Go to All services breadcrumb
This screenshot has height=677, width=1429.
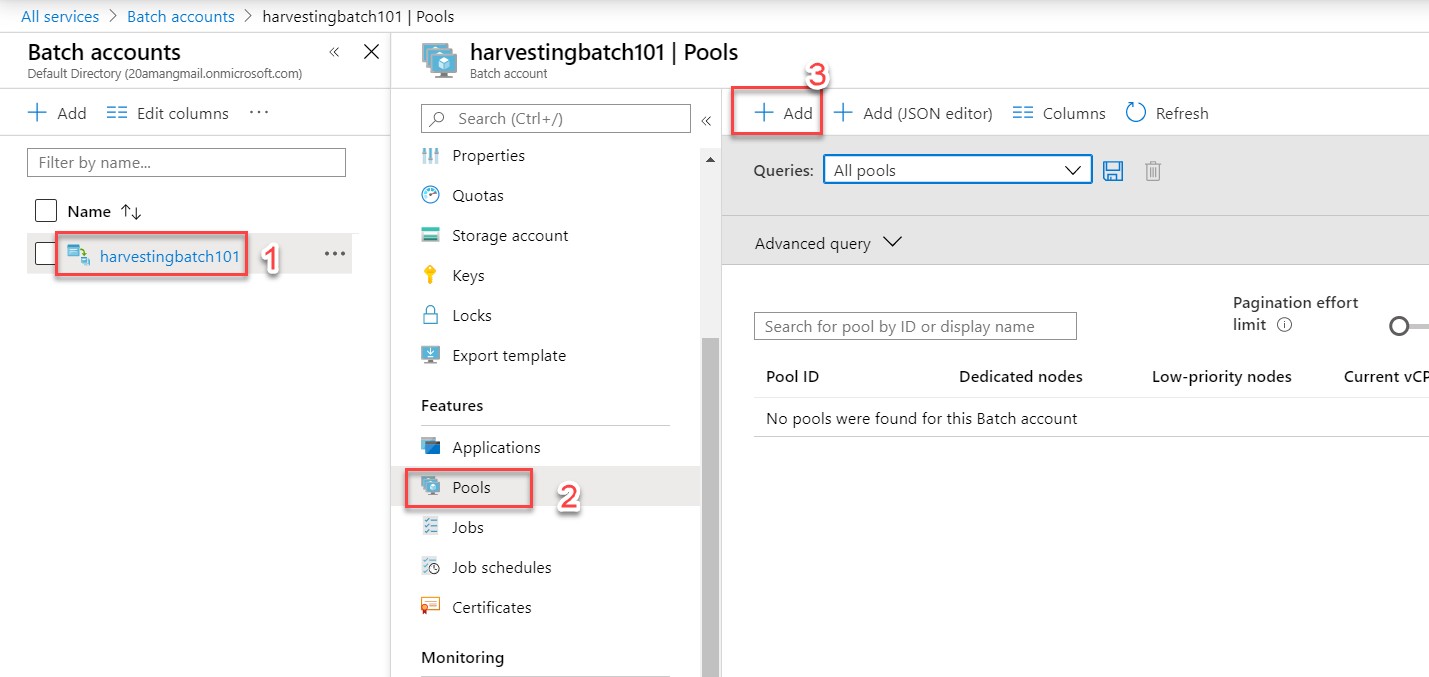60,16
